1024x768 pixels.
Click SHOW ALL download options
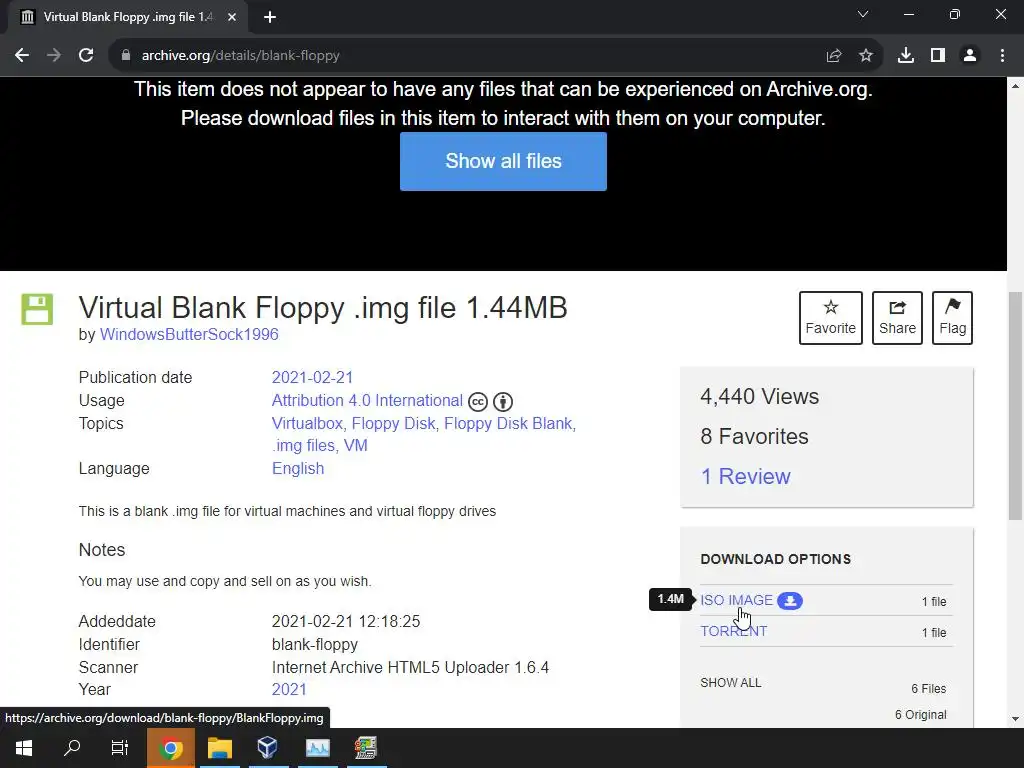click(x=730, y=682)
